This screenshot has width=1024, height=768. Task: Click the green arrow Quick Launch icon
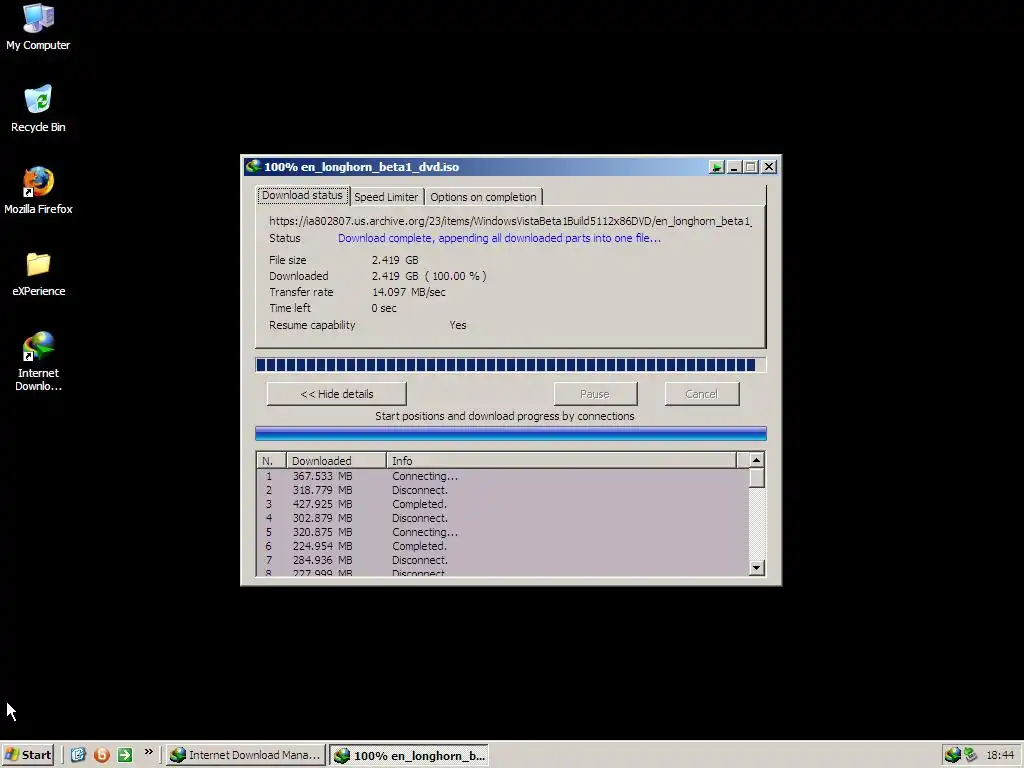pos(125,755)
